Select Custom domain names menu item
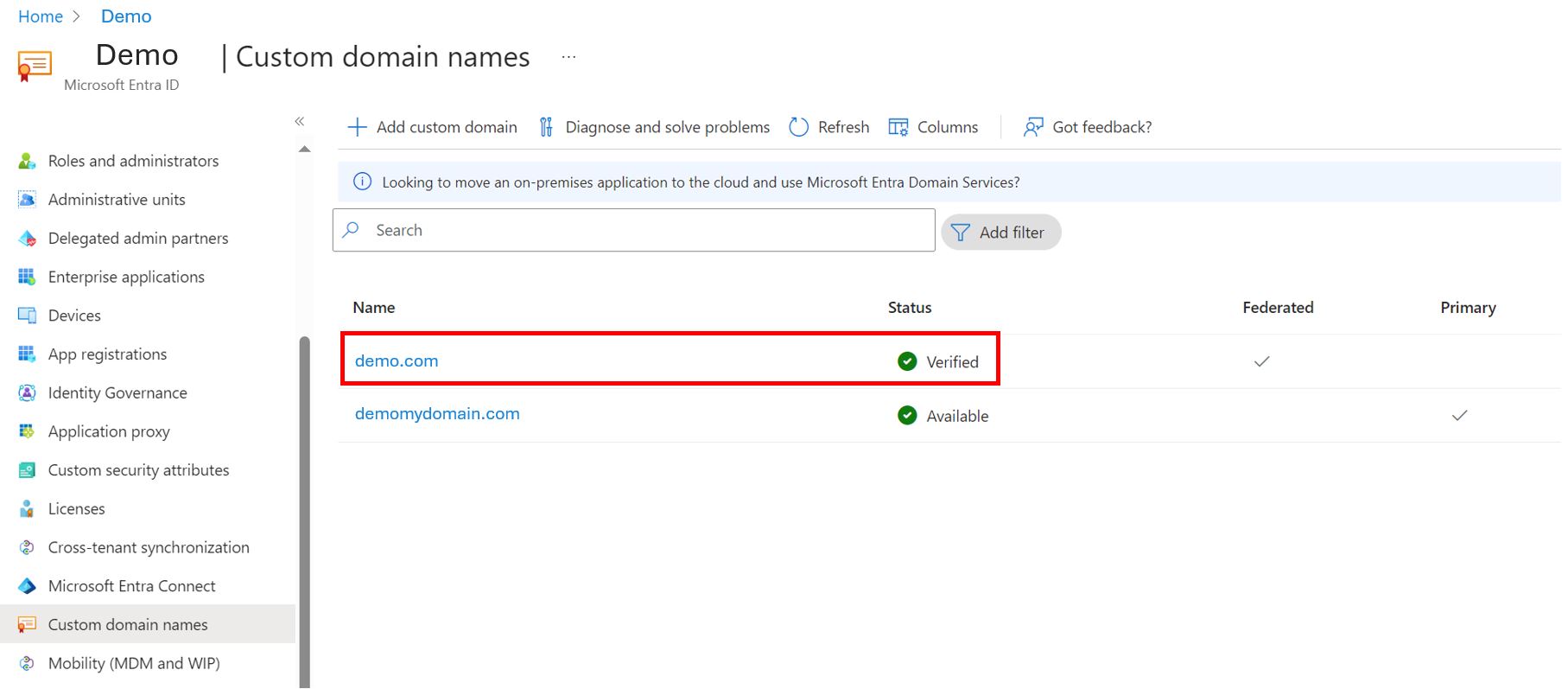This screenshot has height=689, width=1568. tap(148, 624)
